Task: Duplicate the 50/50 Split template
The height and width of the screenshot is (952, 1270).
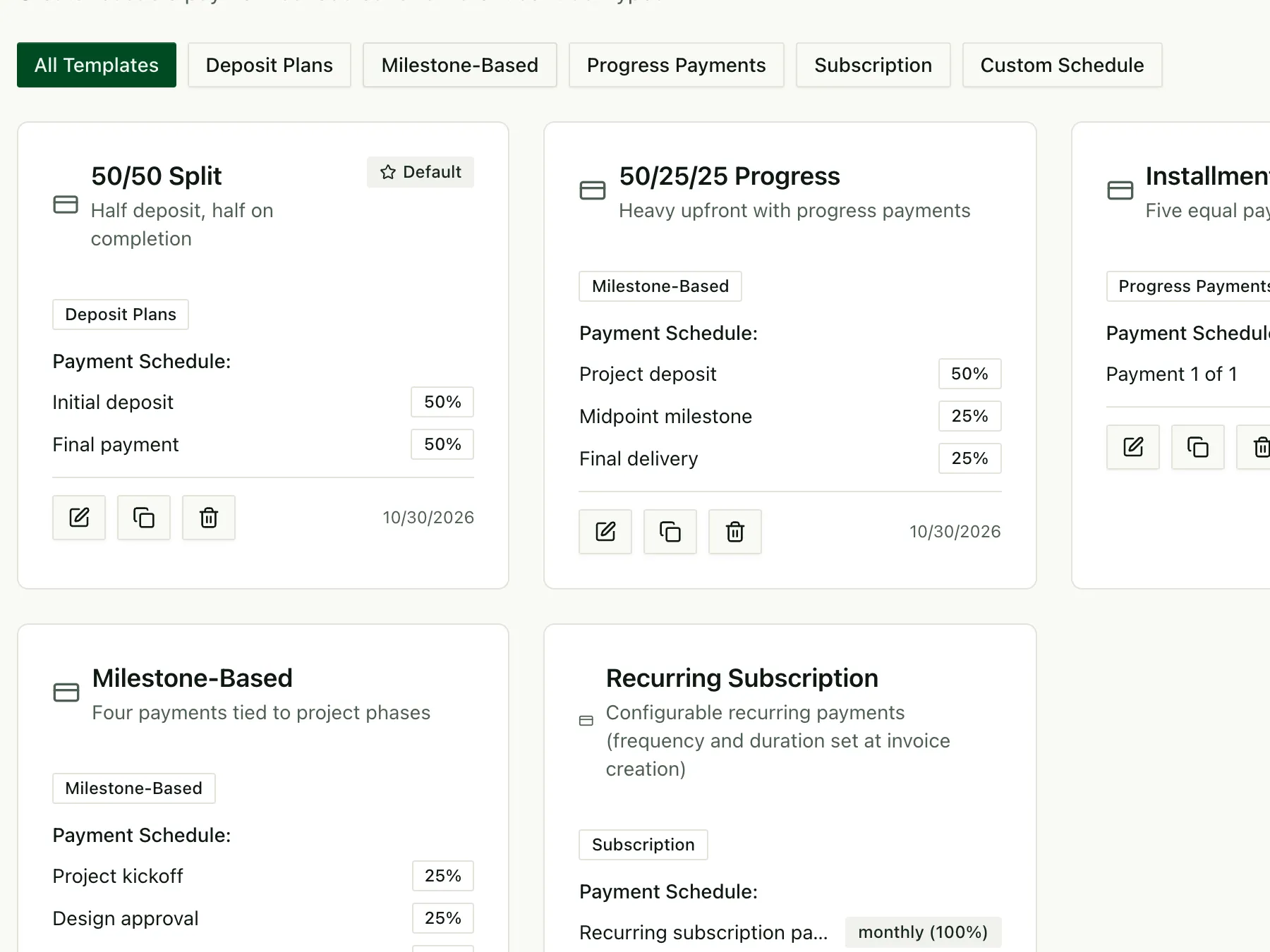Action: coord(144,518)
